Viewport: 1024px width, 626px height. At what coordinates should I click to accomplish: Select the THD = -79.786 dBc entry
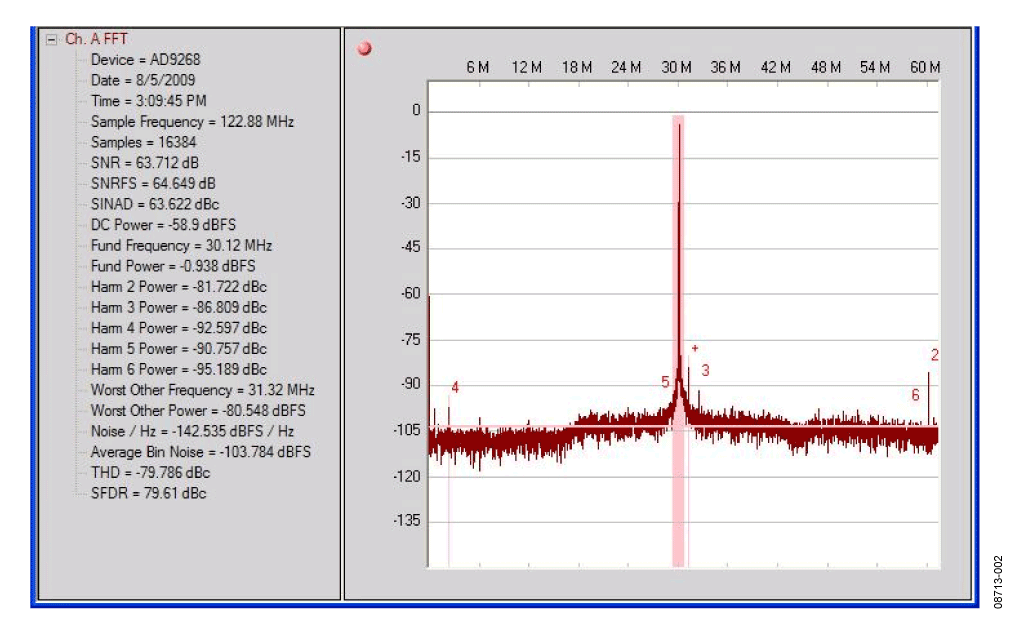pyautogui.click(x=150, y=472)
